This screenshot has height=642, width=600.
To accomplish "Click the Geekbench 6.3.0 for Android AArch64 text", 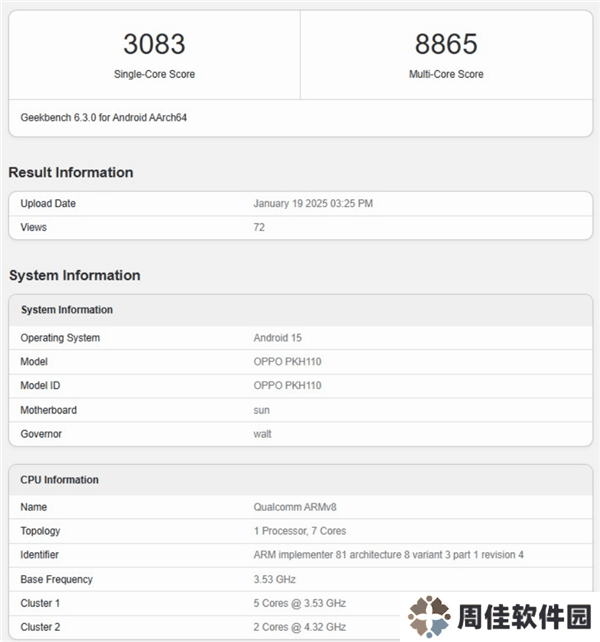I will click(104, 118).
